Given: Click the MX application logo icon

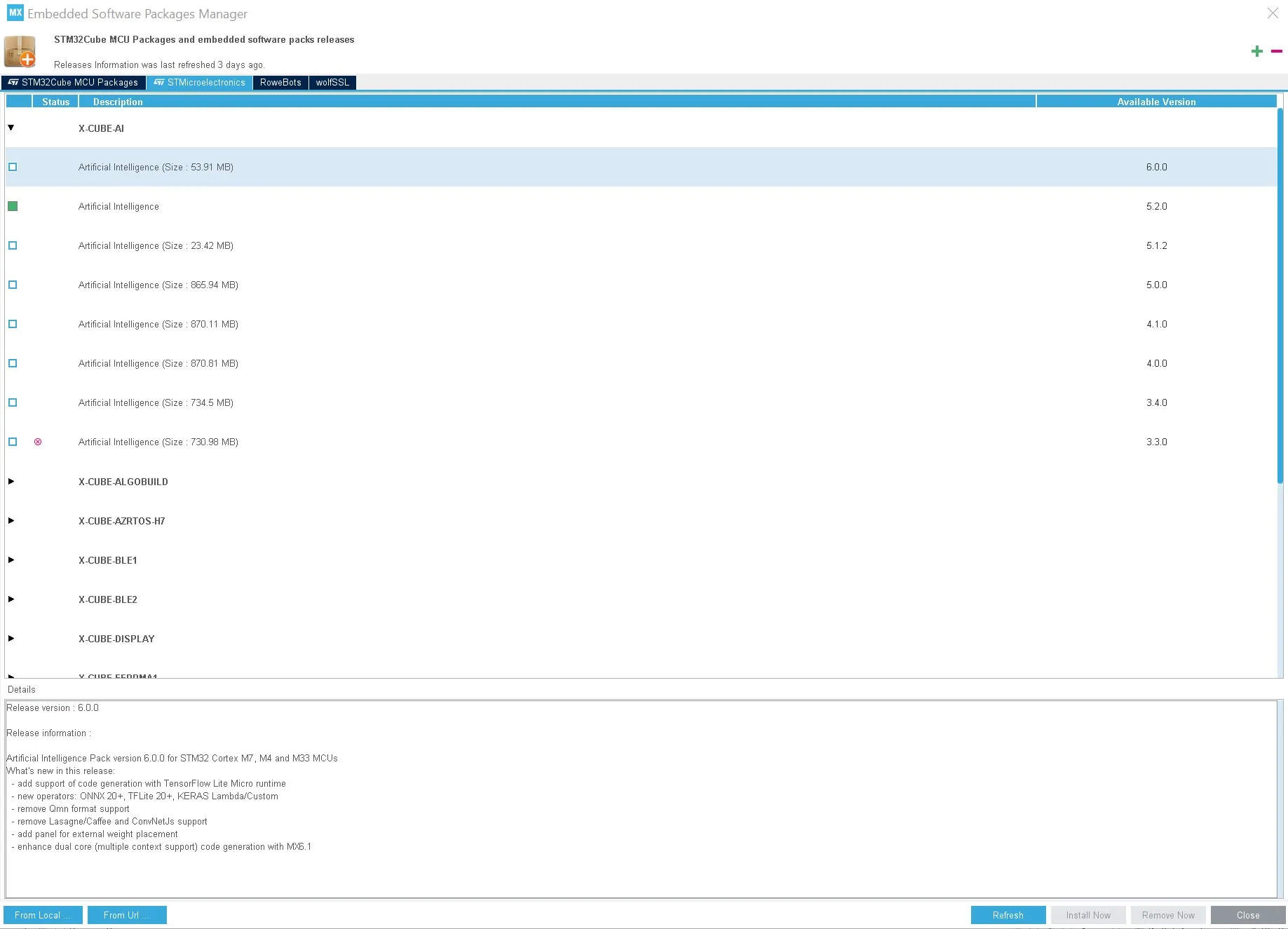Looking at the screenshot, I should pyautogui.click(x=15, y=13).
